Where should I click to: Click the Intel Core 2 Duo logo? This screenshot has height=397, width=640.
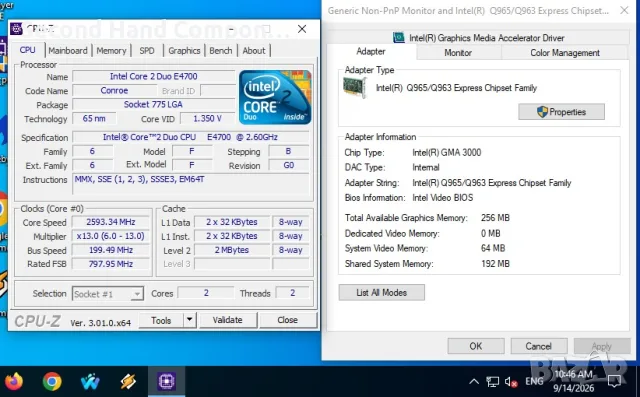pos(275,97)
